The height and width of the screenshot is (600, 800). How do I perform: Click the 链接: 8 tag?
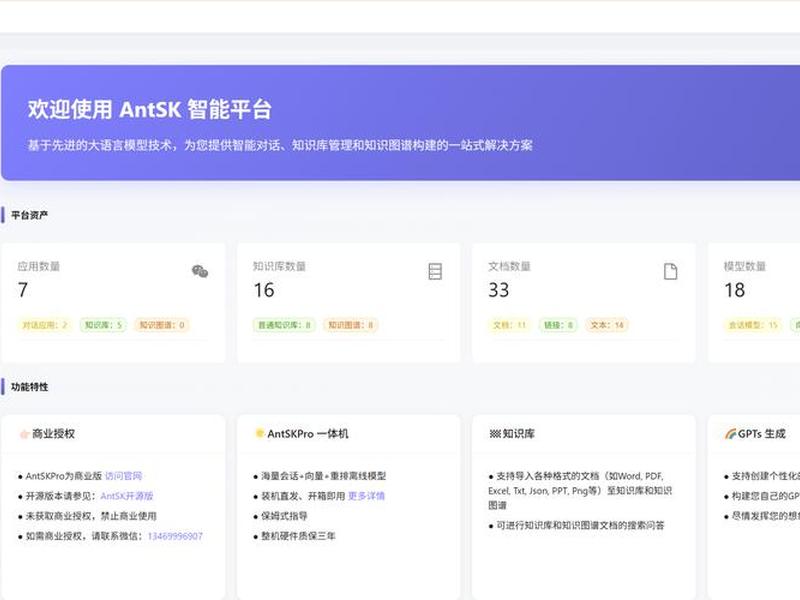(x=558, y=325)
